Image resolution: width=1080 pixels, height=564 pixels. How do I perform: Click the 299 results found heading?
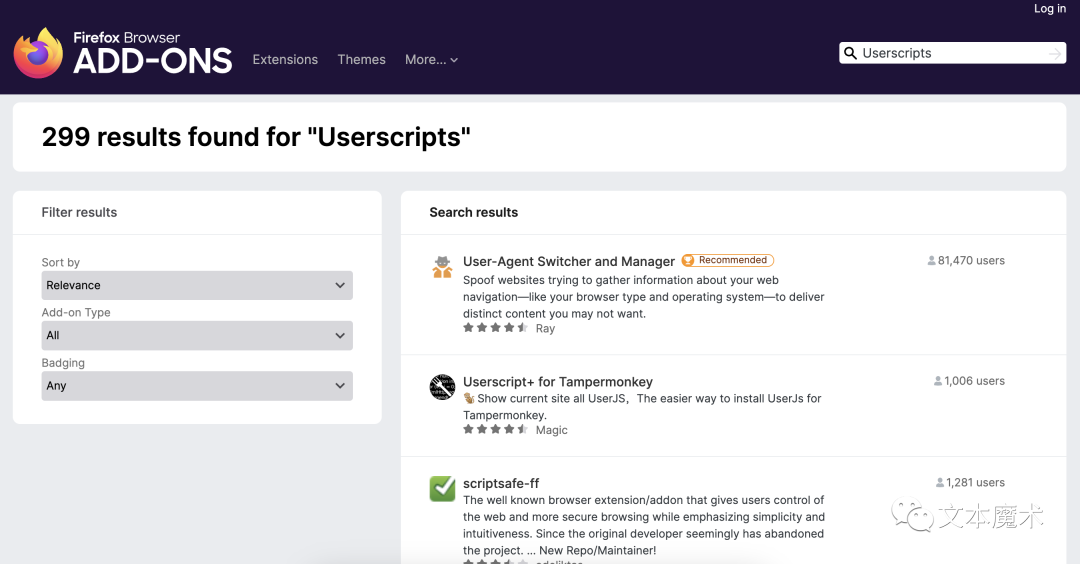tap(256, 137)
